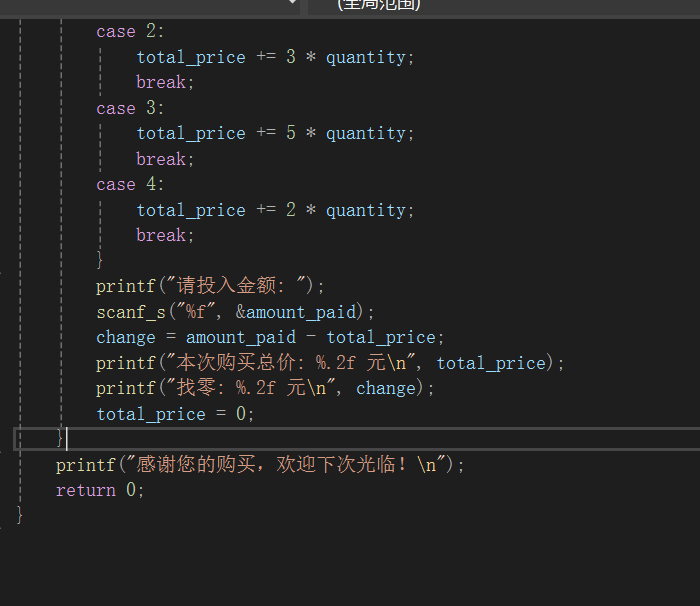Place cursor on the 'case 3:' label
700x606 pixels.
130,109
